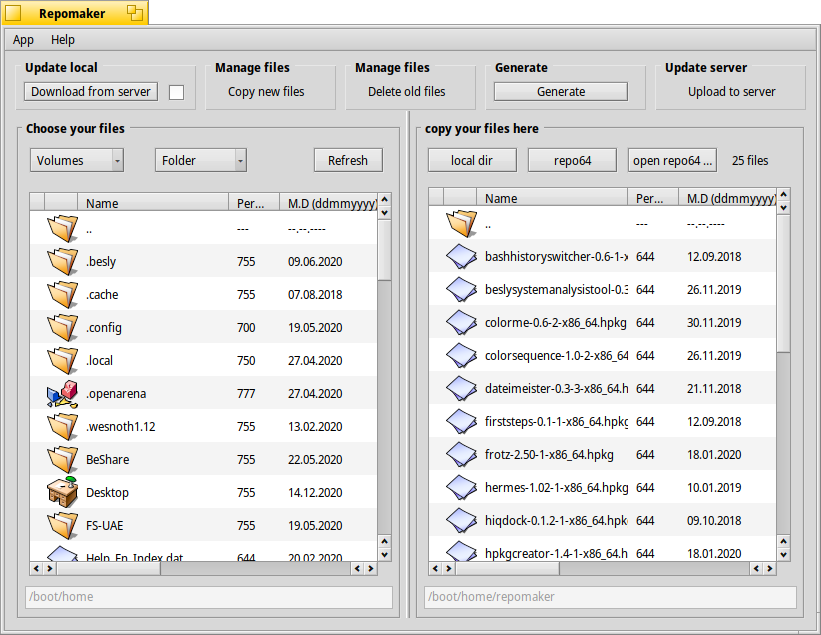Expand the Folder dropdown

(x=200, y=160)
